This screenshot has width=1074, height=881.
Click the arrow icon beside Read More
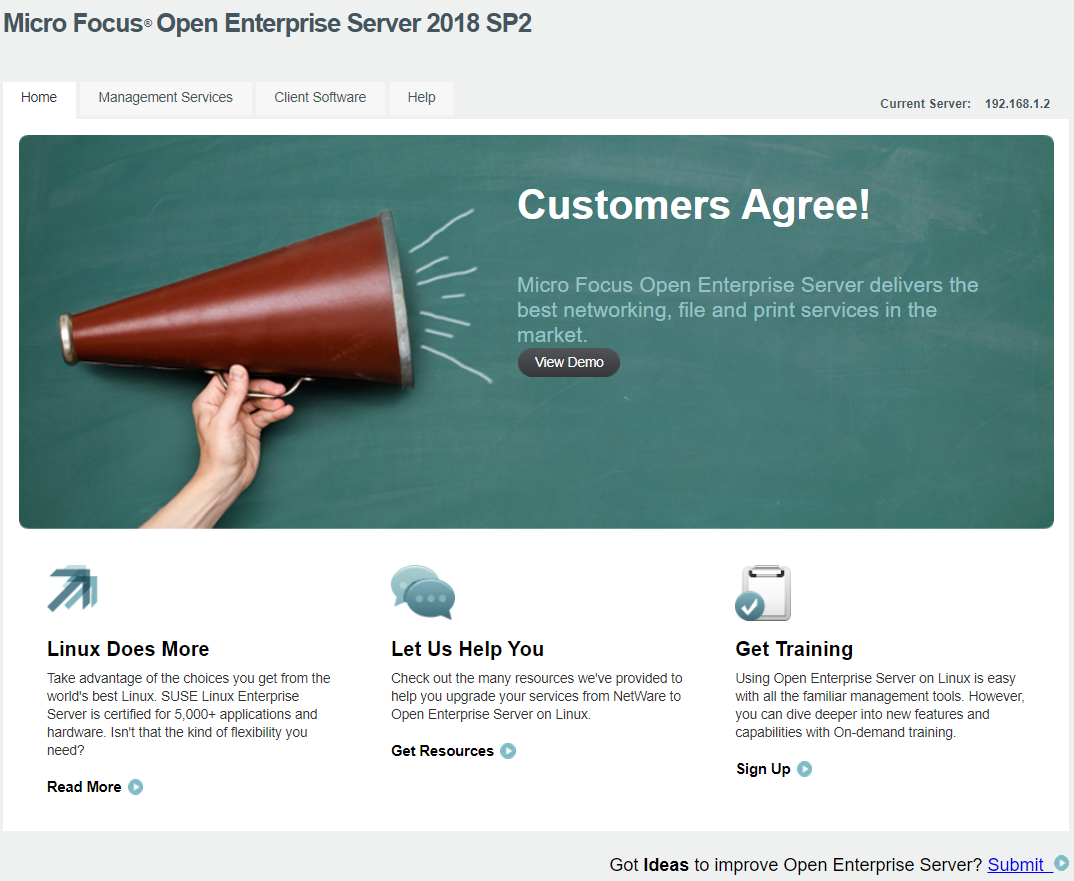pos(136,787)
